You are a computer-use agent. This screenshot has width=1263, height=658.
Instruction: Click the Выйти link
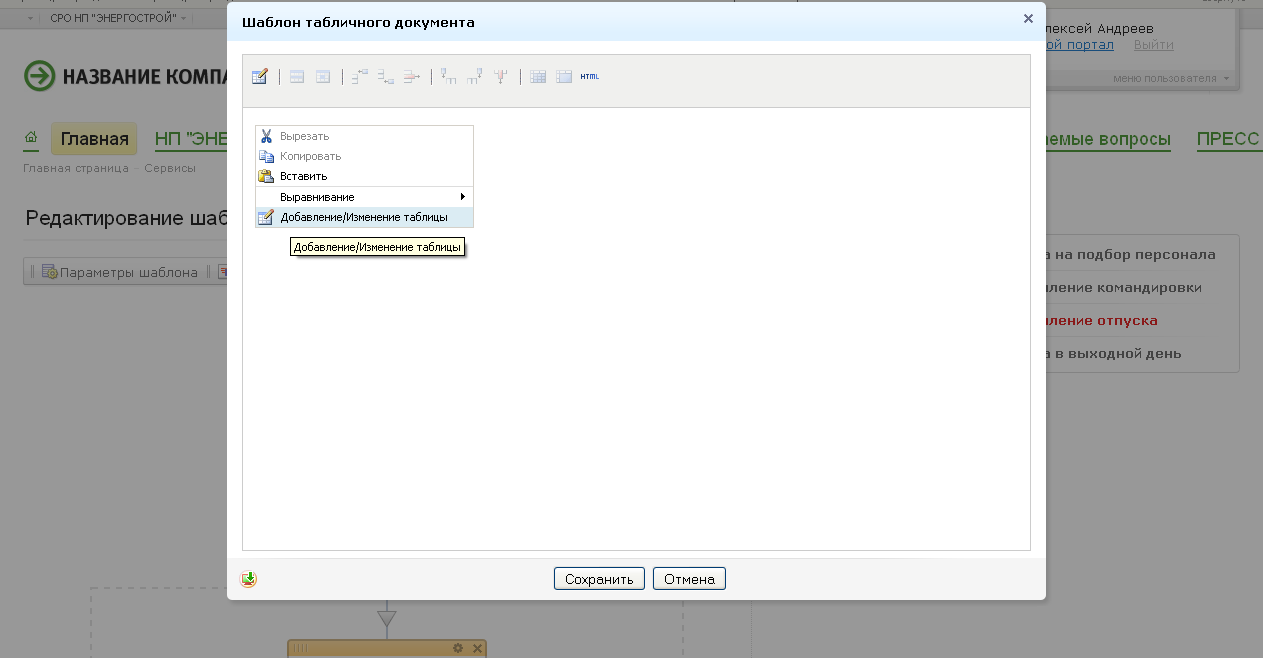[1153, 45]
